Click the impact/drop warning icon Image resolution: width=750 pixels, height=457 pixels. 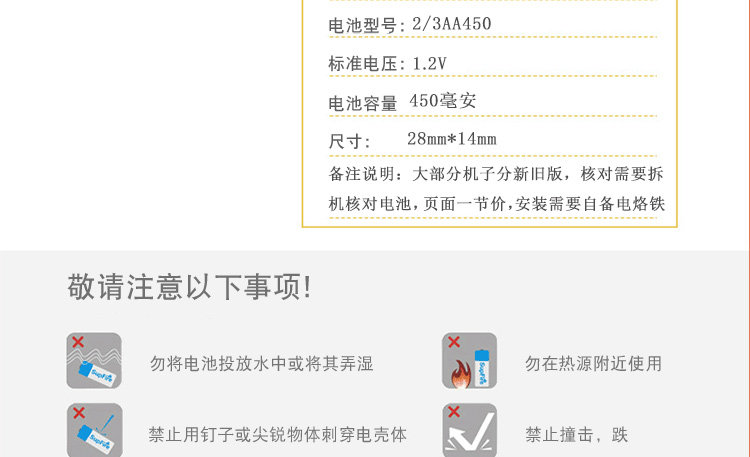(469, 430)
